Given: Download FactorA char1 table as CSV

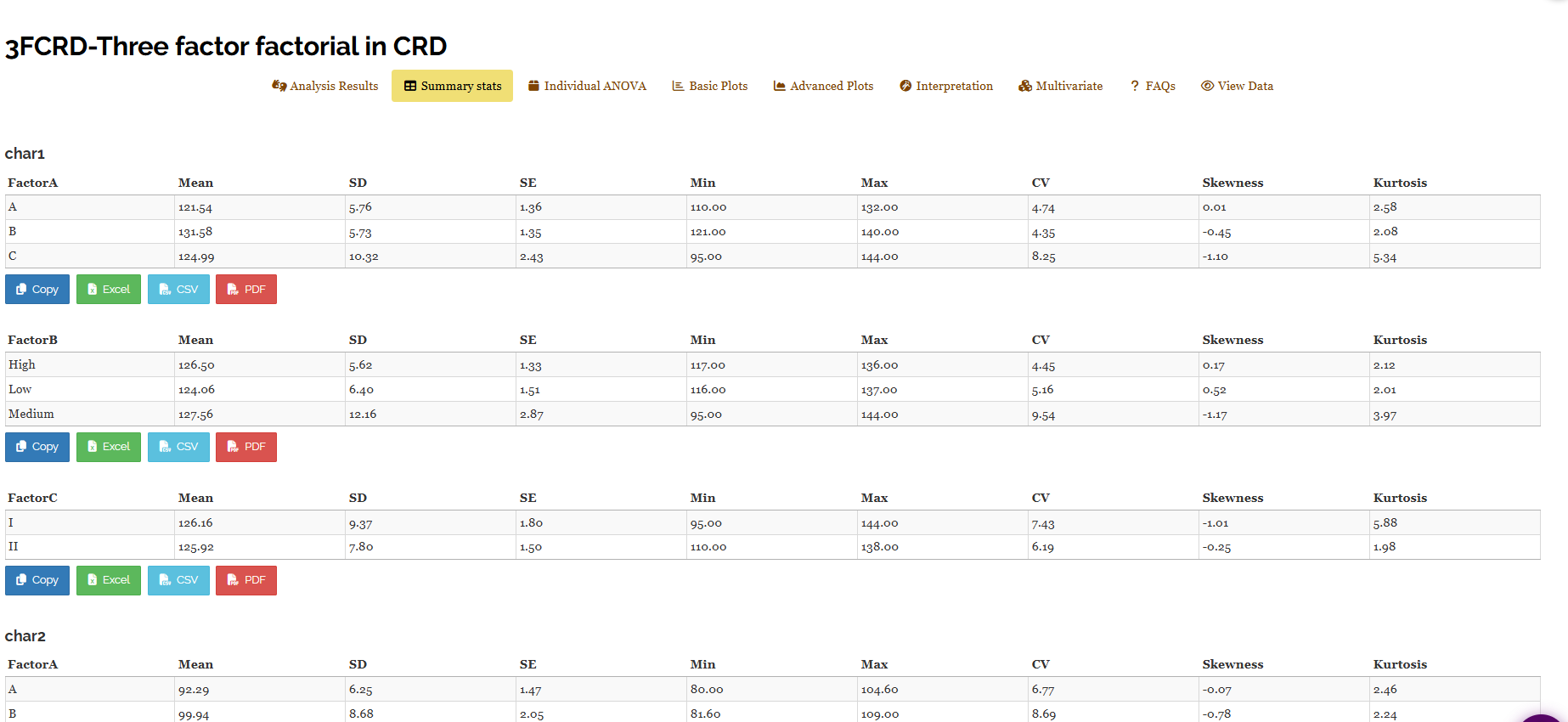Looking at the screenshot, I should pyautogui.click(x=178, y=290).
